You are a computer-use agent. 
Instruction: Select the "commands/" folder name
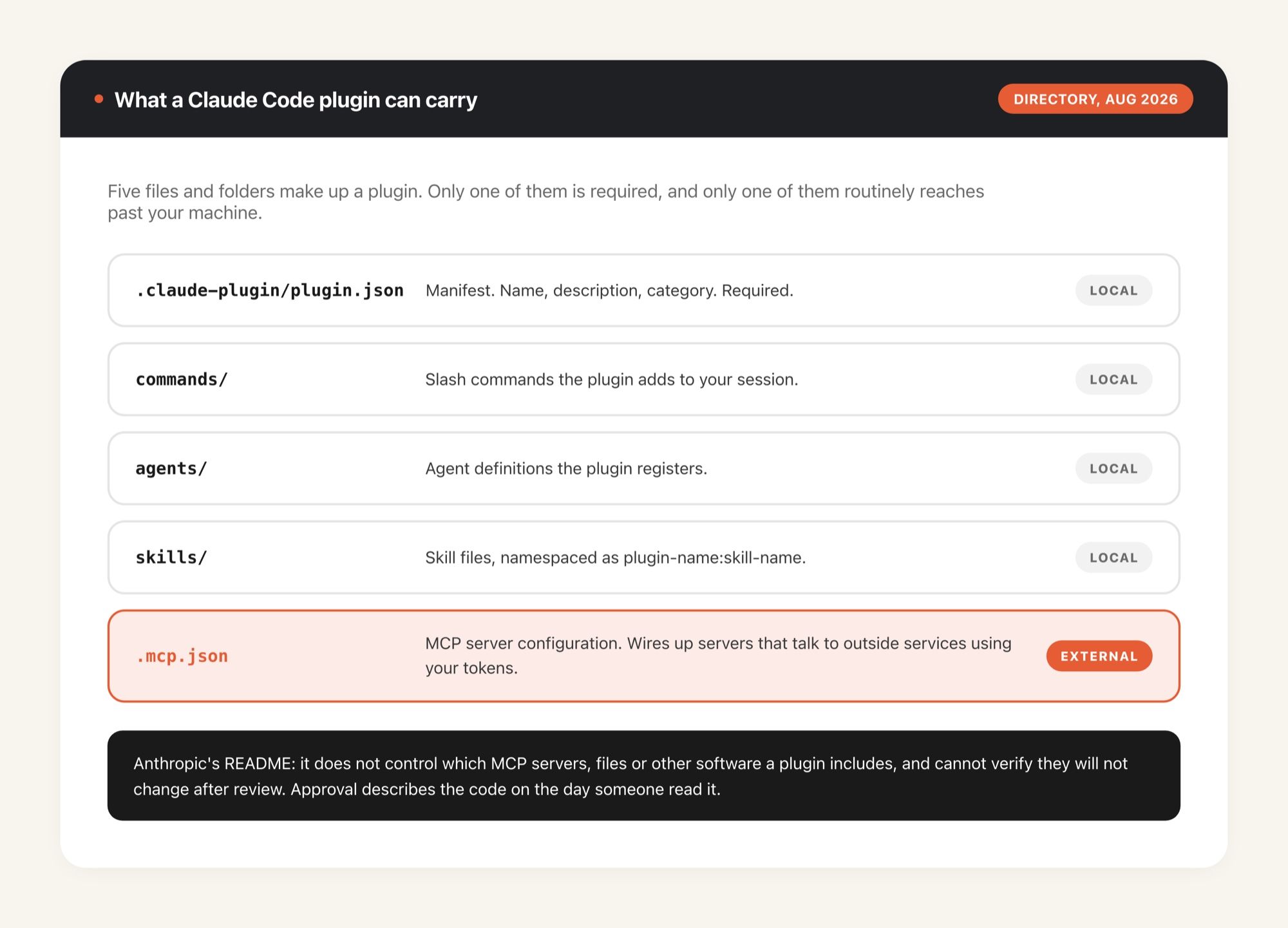pos(182,379)
